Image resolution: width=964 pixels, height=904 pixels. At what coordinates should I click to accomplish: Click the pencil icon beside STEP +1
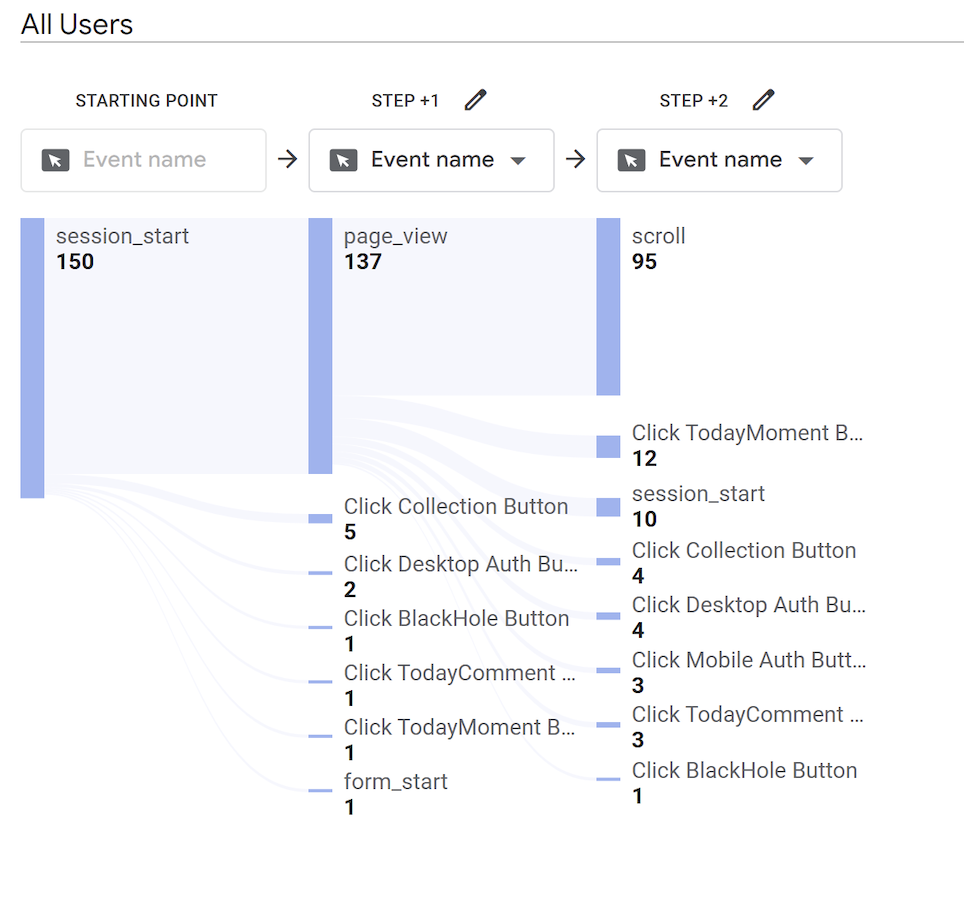[x=475, y=100]
